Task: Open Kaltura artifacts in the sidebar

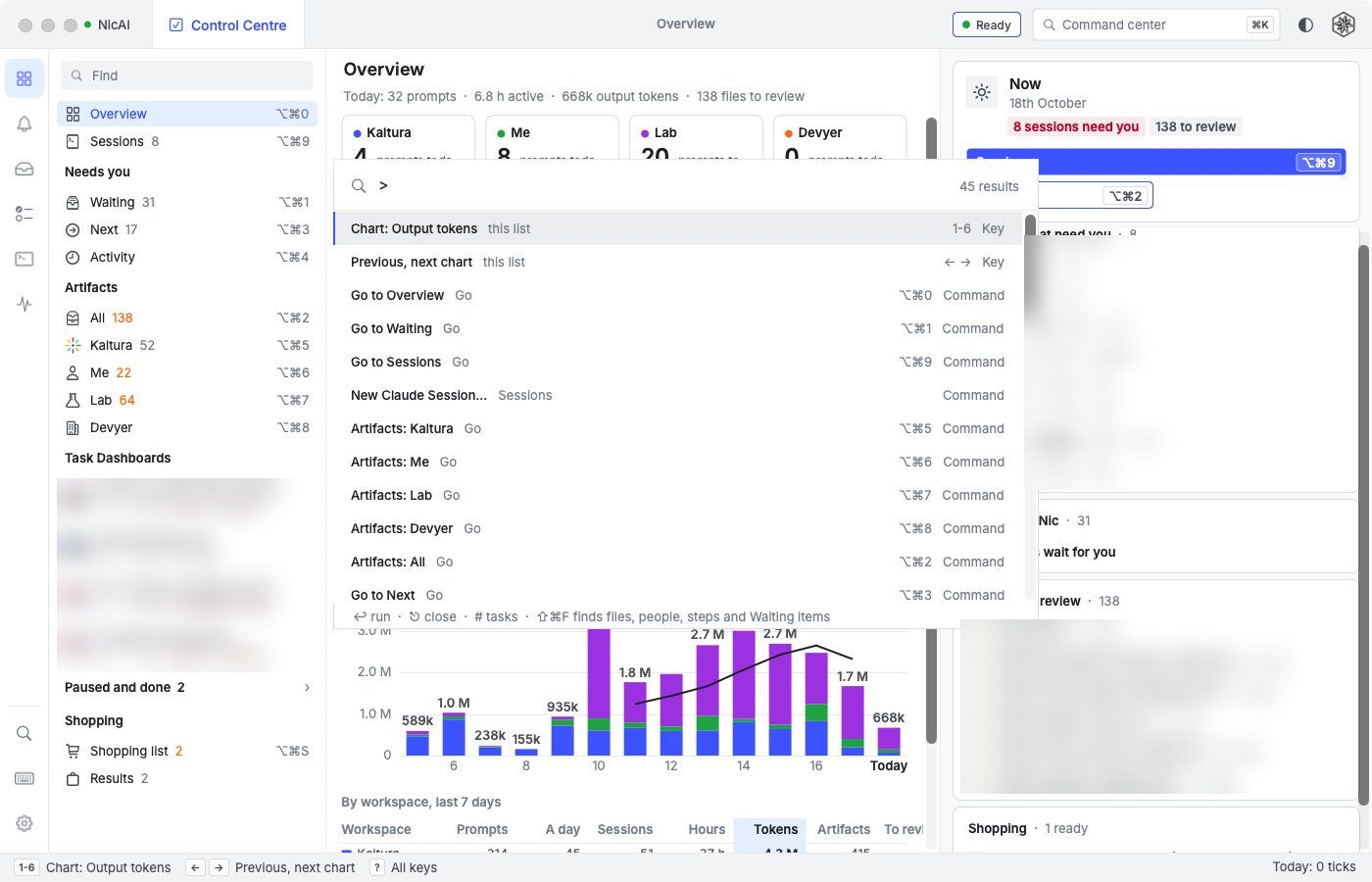Action: tap(187, 345)
